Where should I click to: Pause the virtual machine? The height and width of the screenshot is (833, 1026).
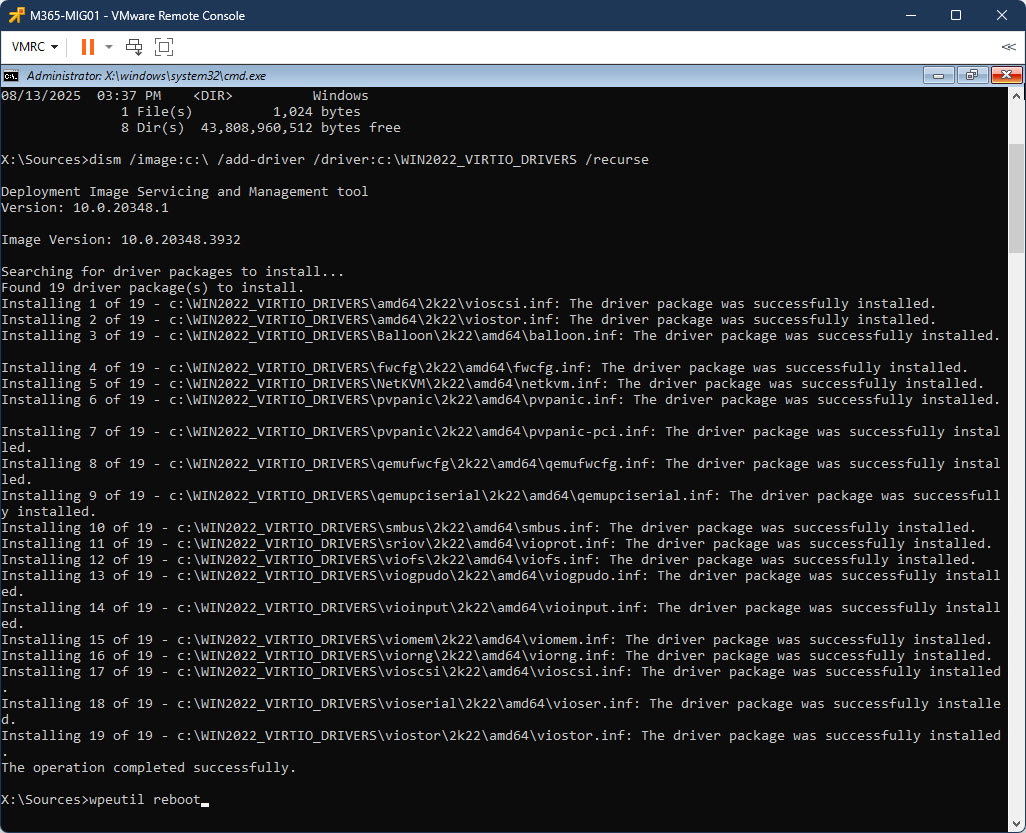(x=88, y=46)
